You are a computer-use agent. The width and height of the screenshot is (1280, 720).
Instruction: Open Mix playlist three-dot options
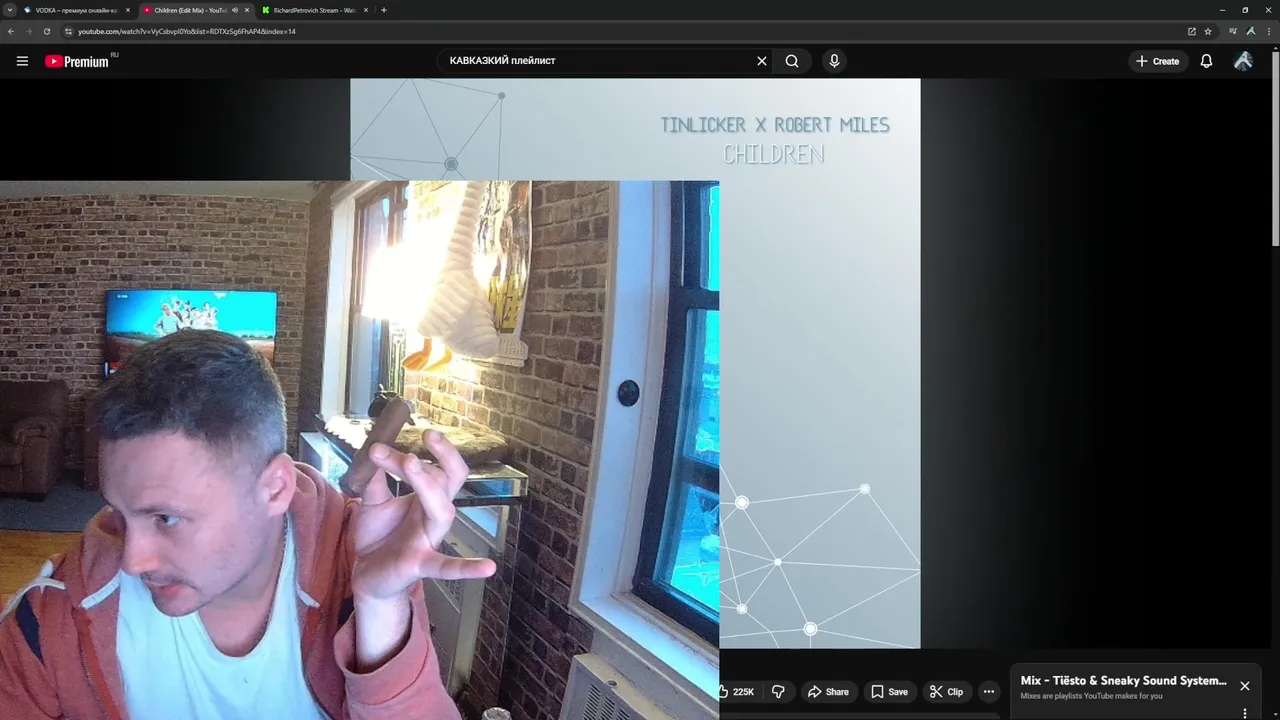[x=1245, y=713]
